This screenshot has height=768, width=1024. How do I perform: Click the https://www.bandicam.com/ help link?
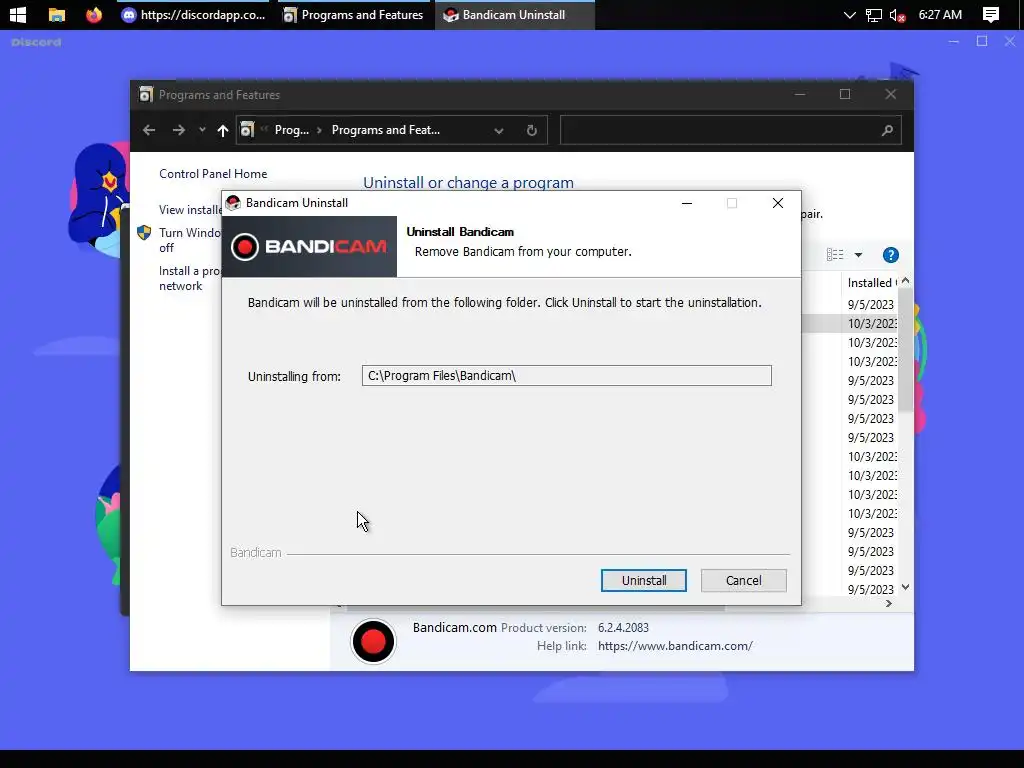(675, 646)
